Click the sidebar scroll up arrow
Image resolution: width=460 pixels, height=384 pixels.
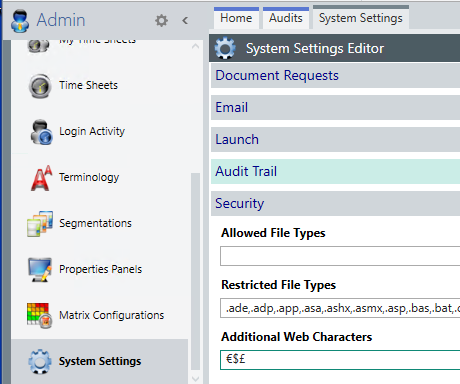pyautogui.click(x=196, y=47)
